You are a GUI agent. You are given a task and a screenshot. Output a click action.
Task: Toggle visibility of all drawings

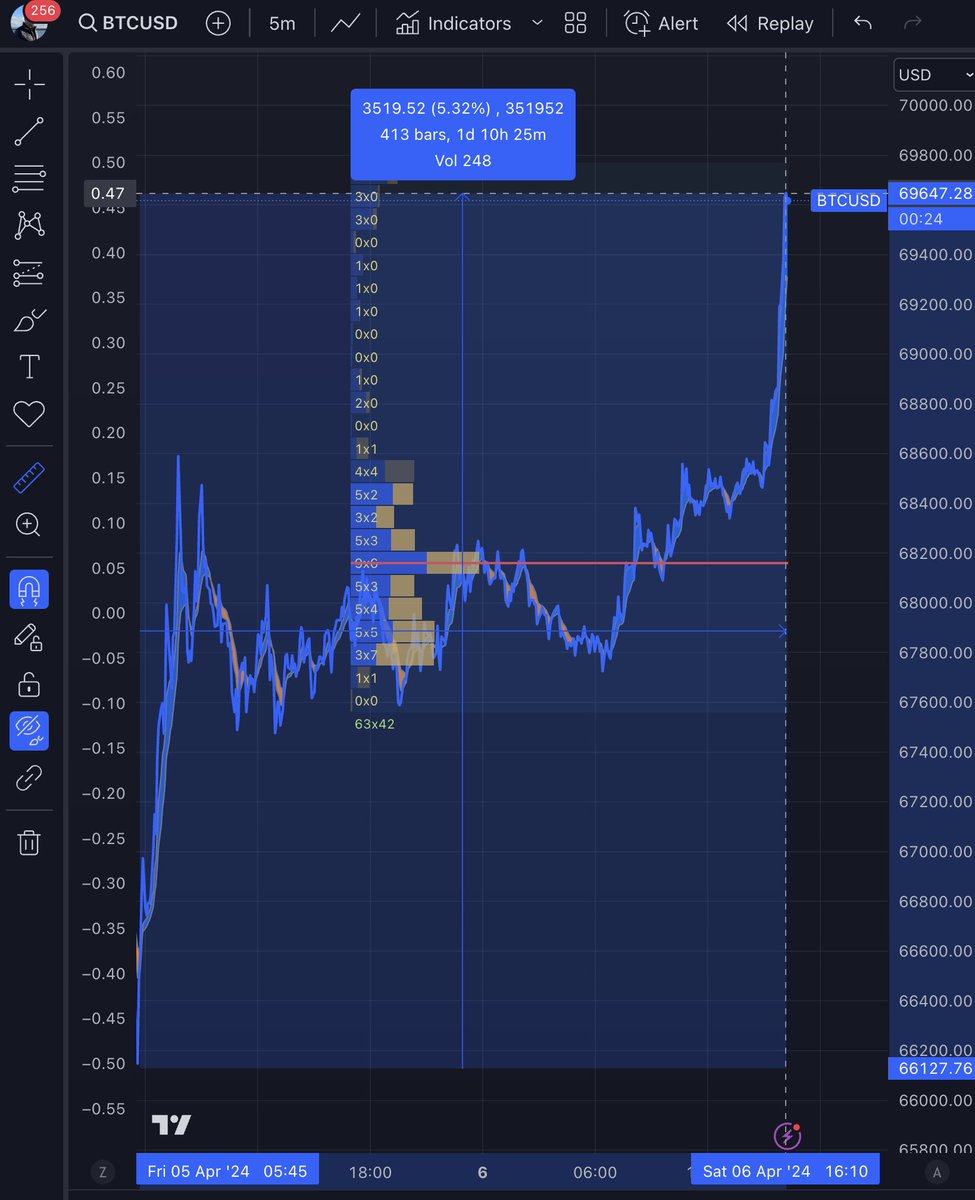(x=29, y=730)
